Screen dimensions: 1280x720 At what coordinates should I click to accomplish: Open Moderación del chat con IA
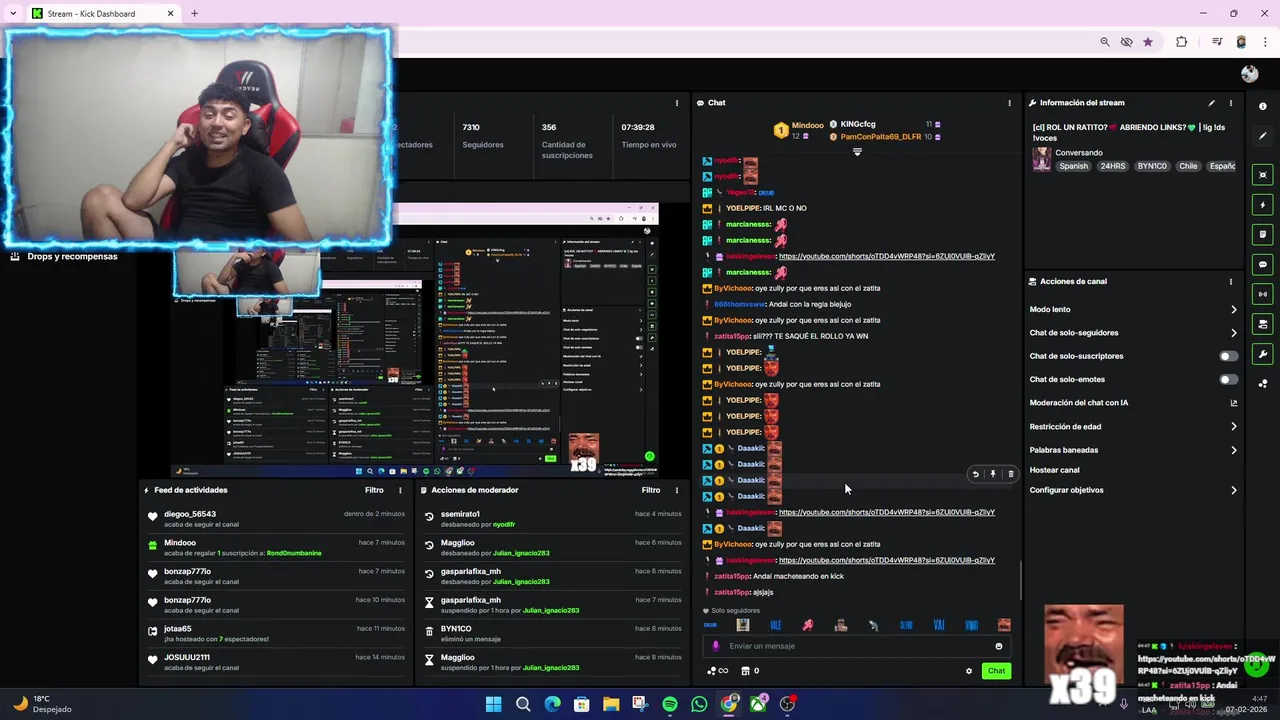click(1134, 403)
